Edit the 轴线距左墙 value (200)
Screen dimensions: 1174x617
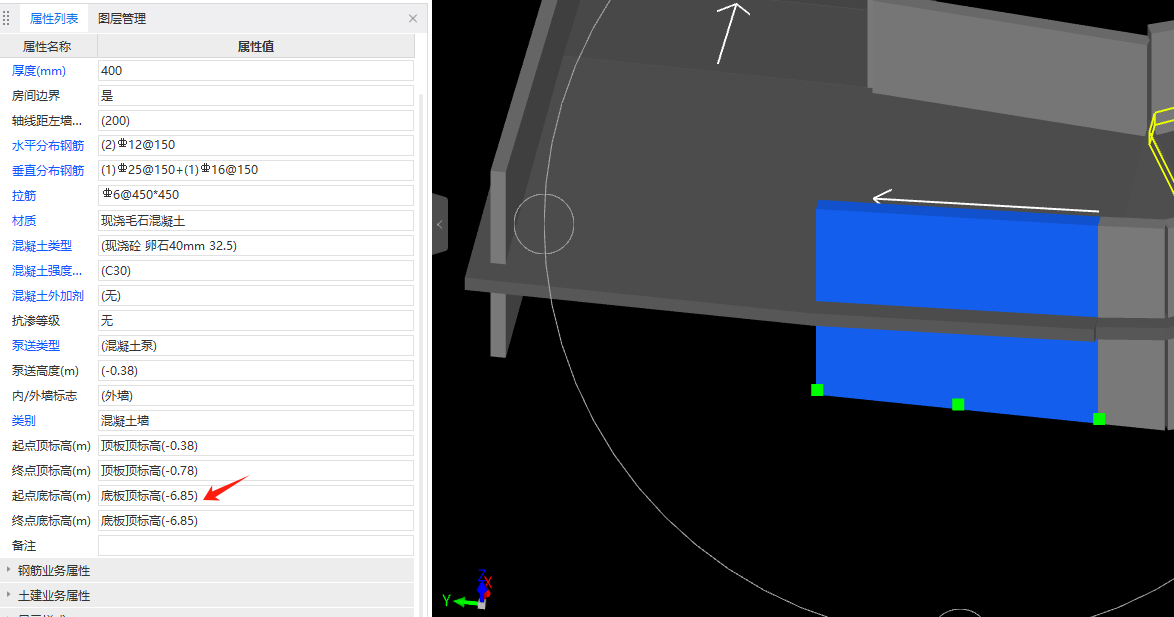(x=256, y=121)
